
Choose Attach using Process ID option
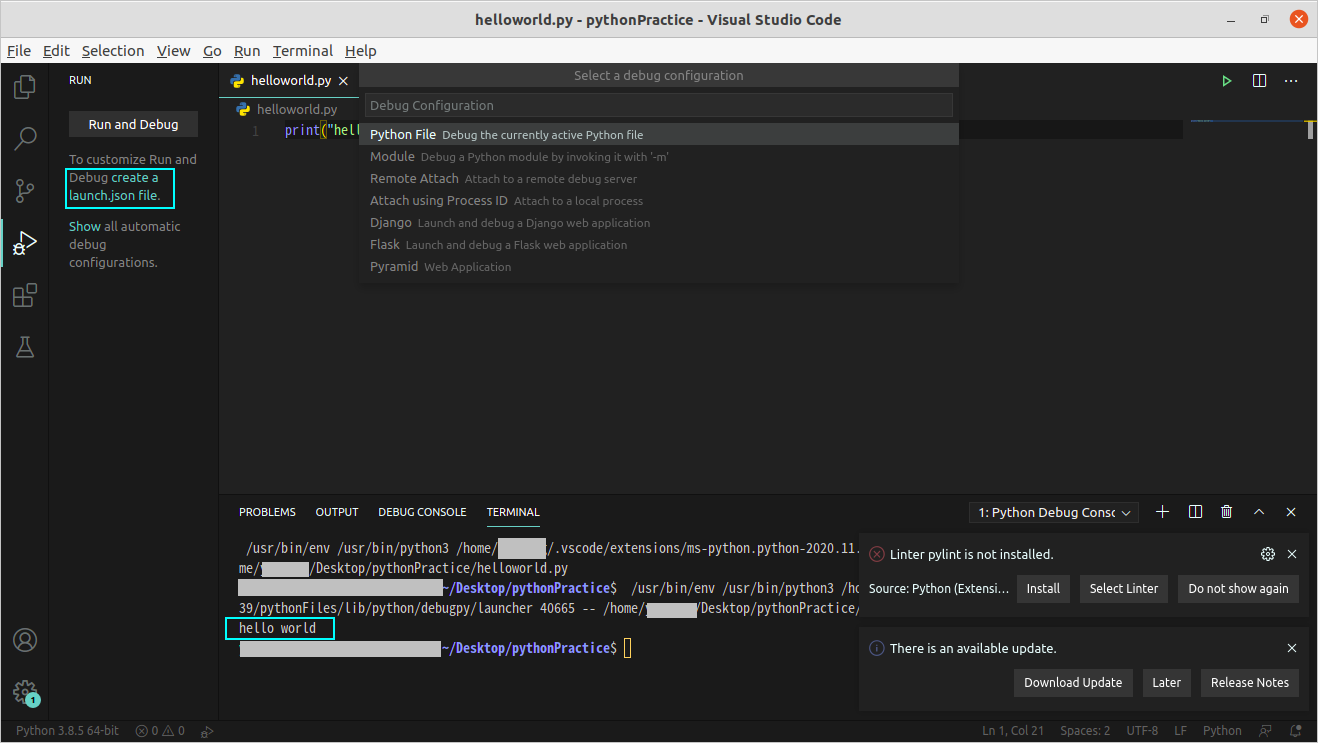pos(658,200)
